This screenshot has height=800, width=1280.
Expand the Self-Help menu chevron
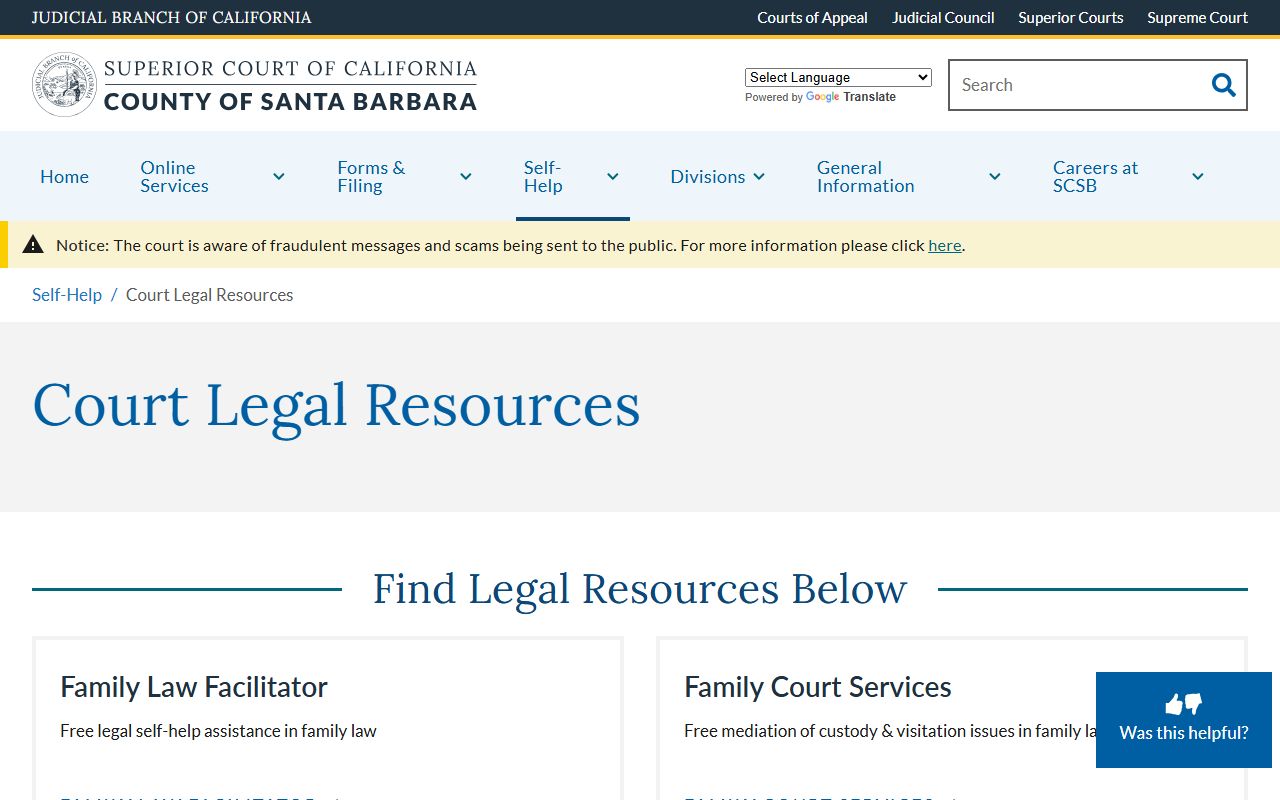613,177
